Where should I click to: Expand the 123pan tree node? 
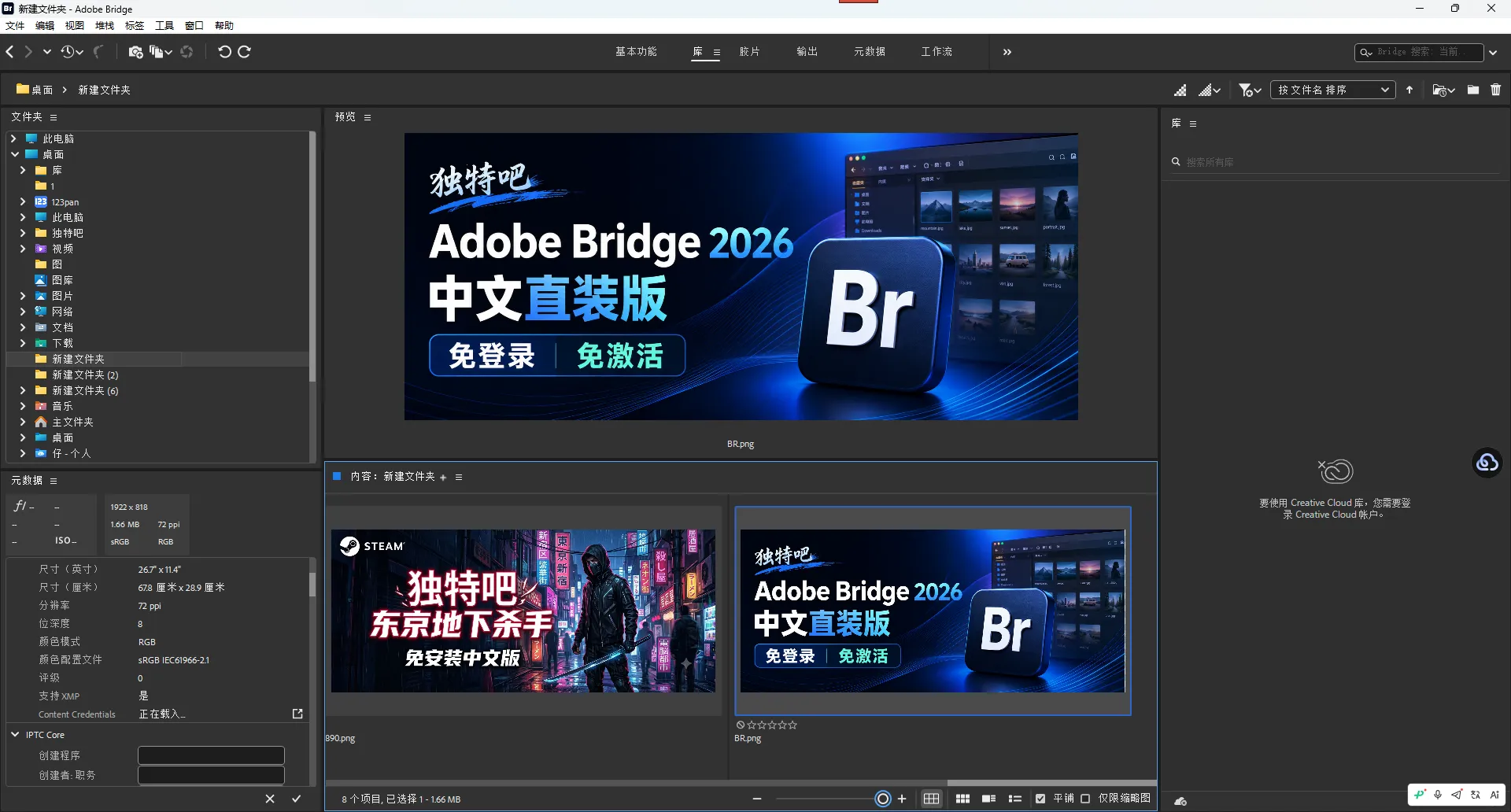click(x=23, y=201)
